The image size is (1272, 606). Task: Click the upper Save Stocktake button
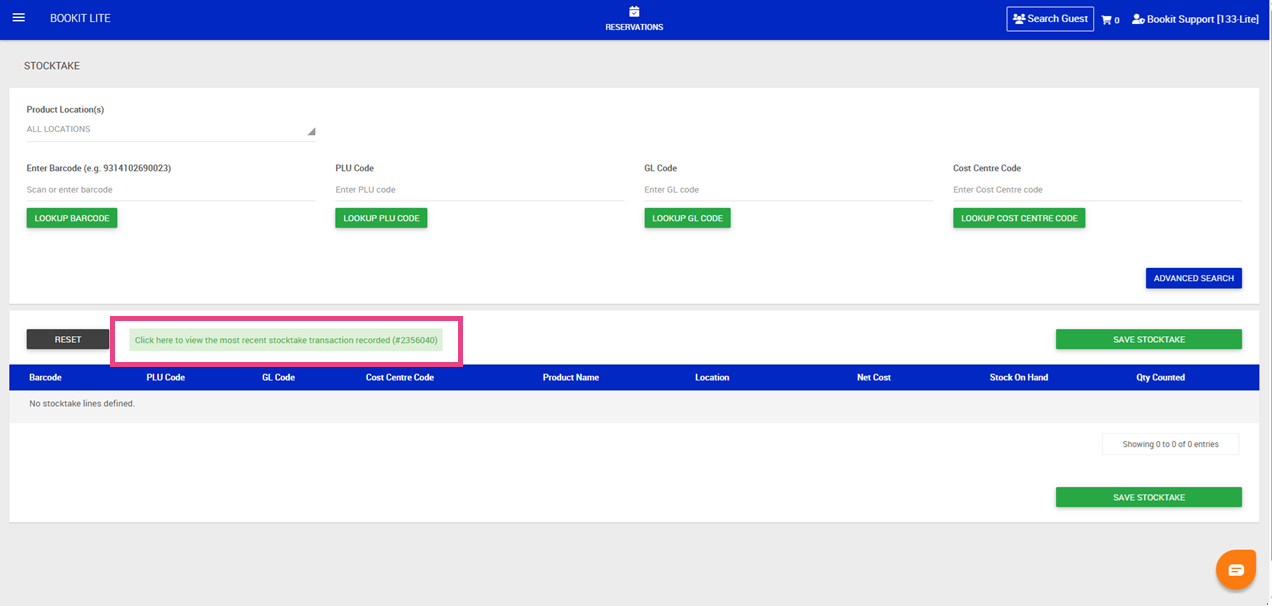1149,339
